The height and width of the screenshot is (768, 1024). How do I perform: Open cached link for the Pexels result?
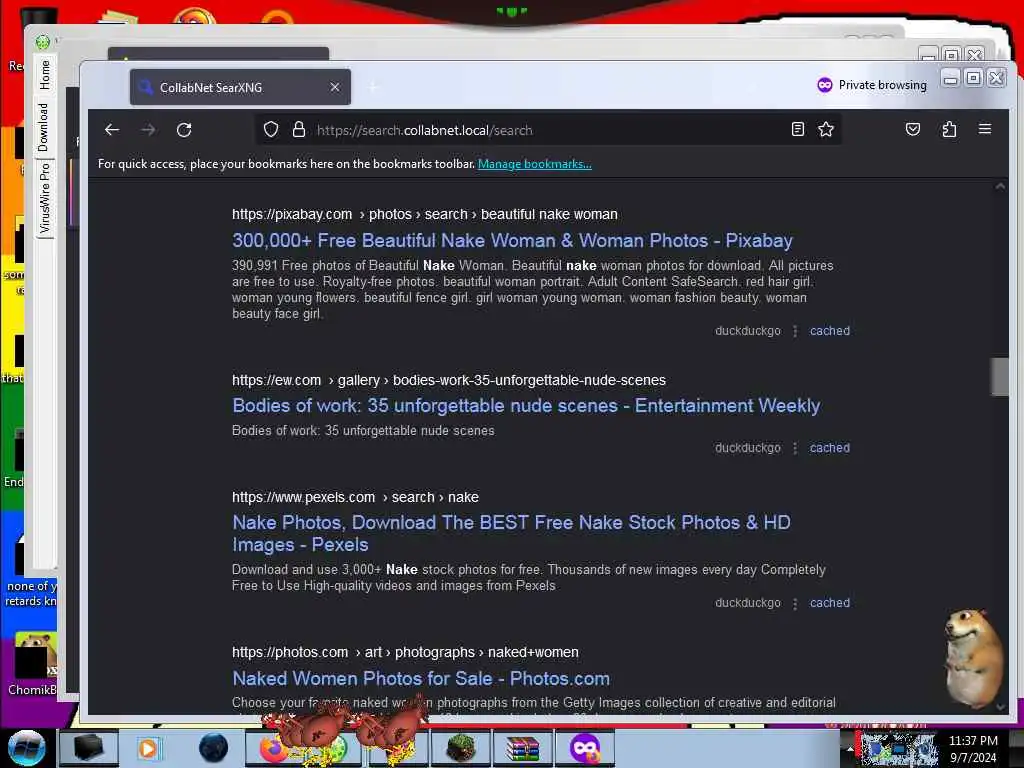click(830, 603)
